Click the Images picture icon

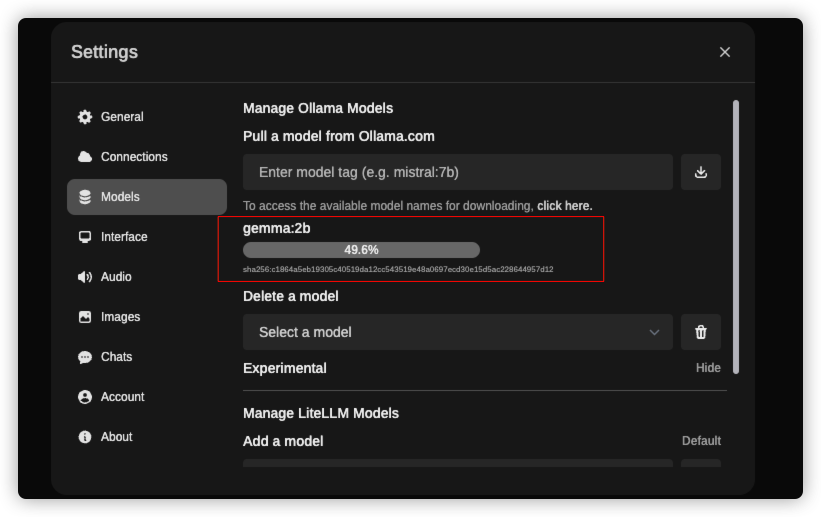[x=85, y=317]
